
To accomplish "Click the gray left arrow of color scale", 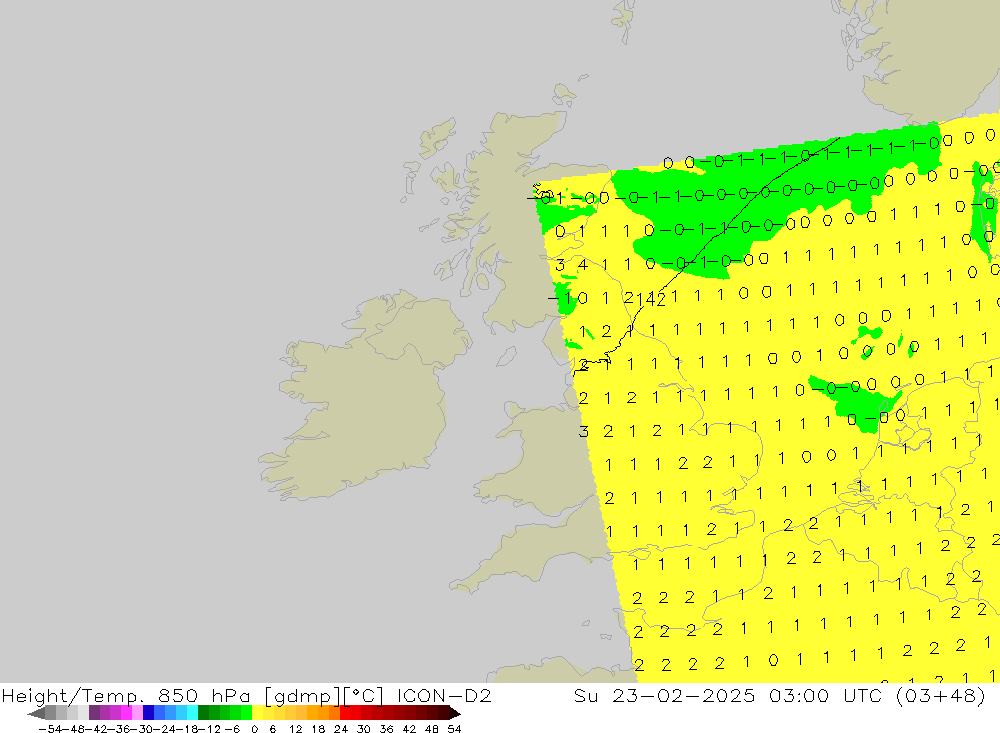I will [36, 713].
